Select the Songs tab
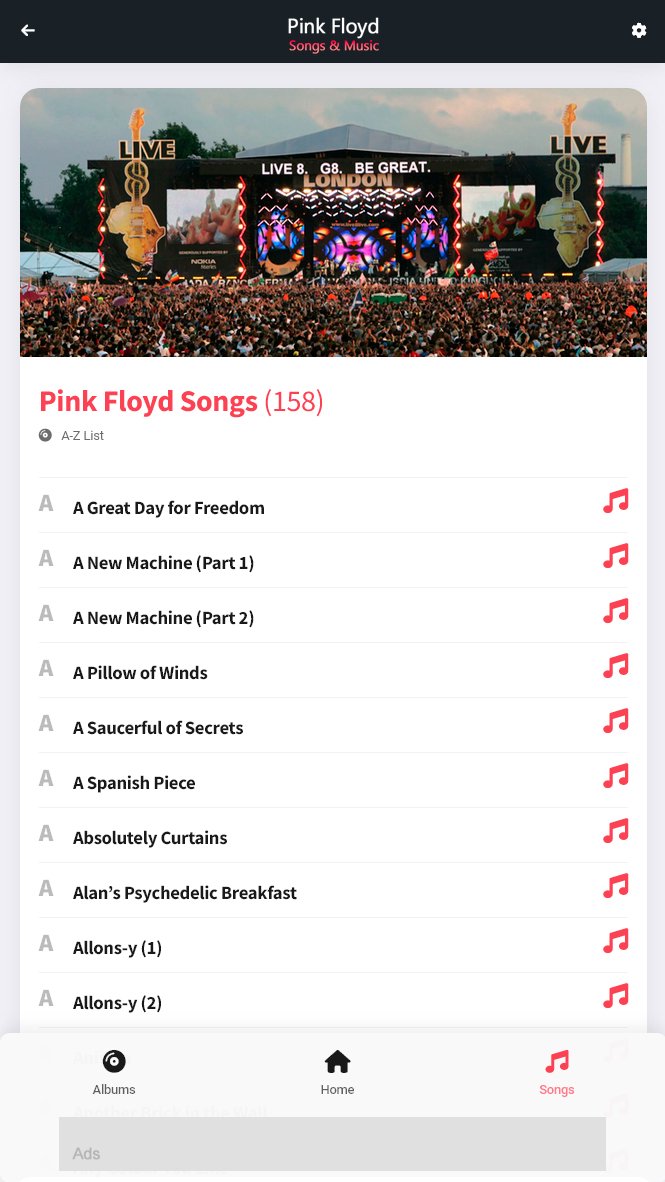The image size is (665, 1182). click(556, 1072)
